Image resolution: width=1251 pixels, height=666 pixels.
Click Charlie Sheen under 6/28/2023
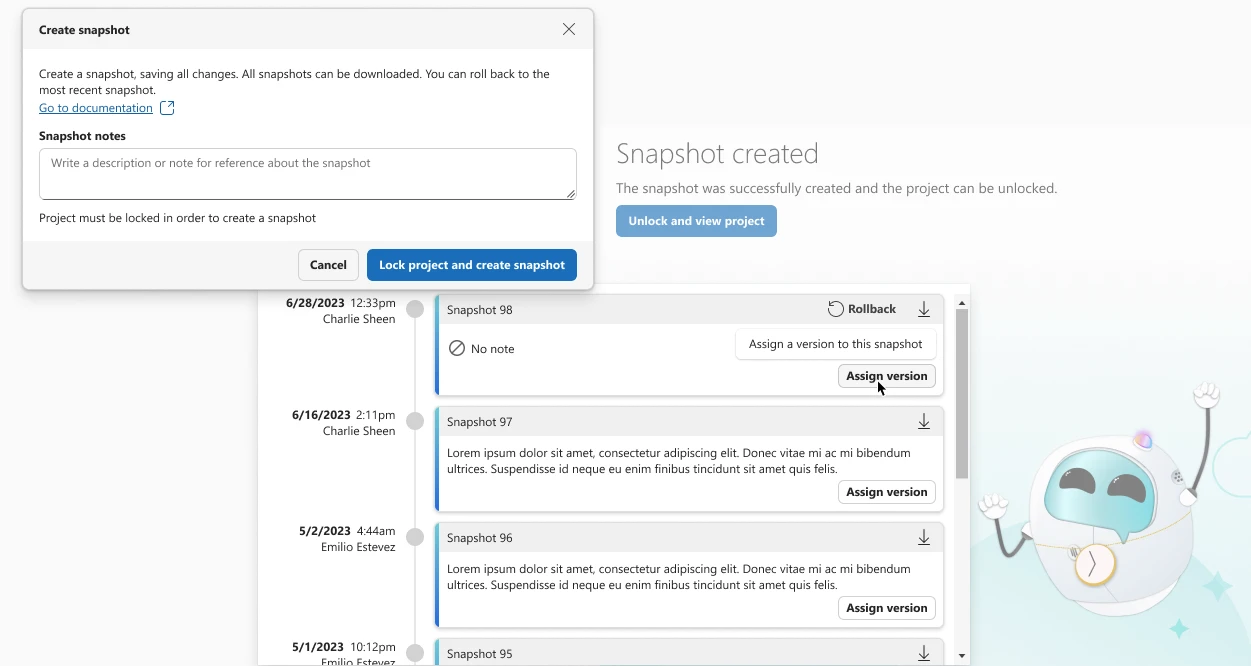pos(359,319)
